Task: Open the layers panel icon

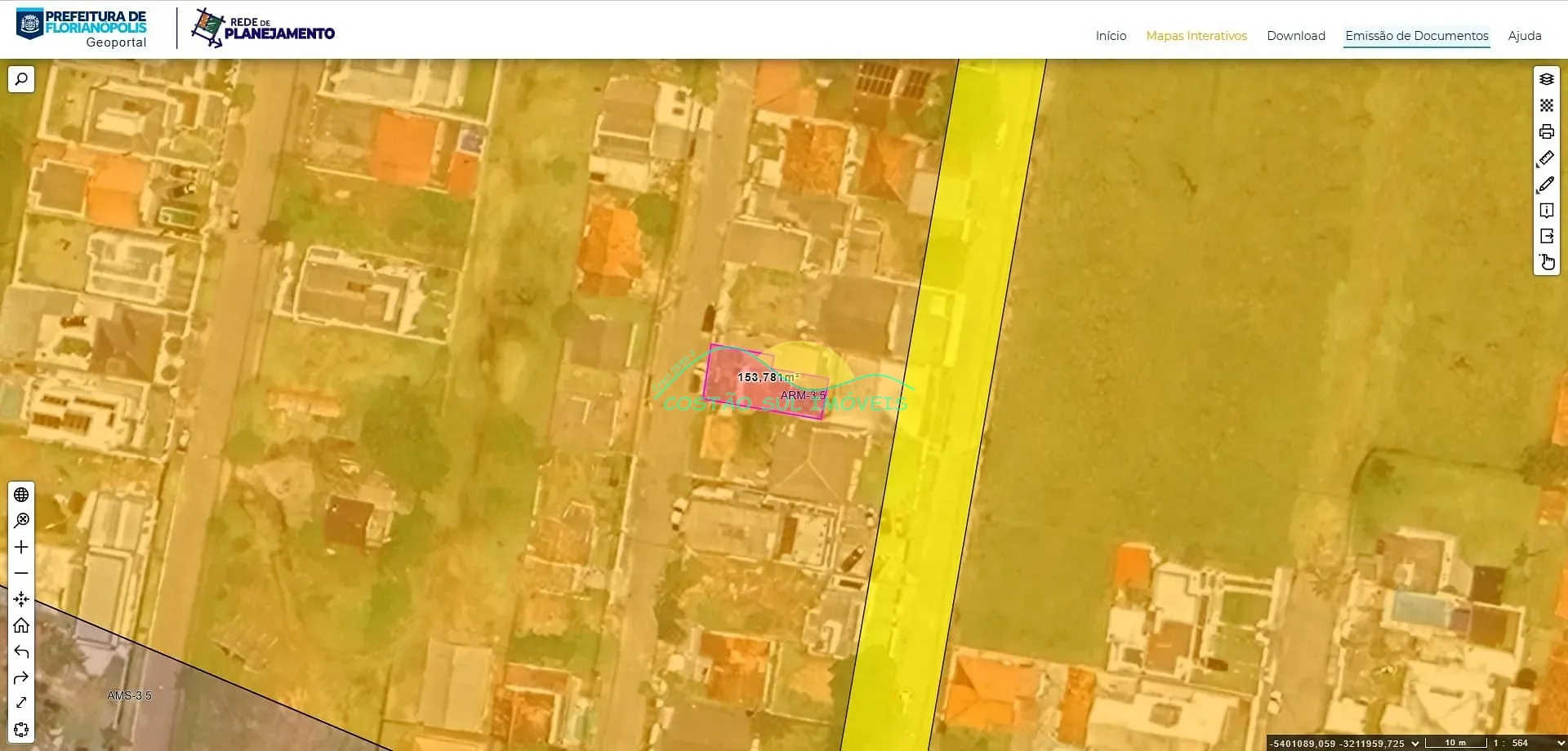Action: tap(1546, 79)
